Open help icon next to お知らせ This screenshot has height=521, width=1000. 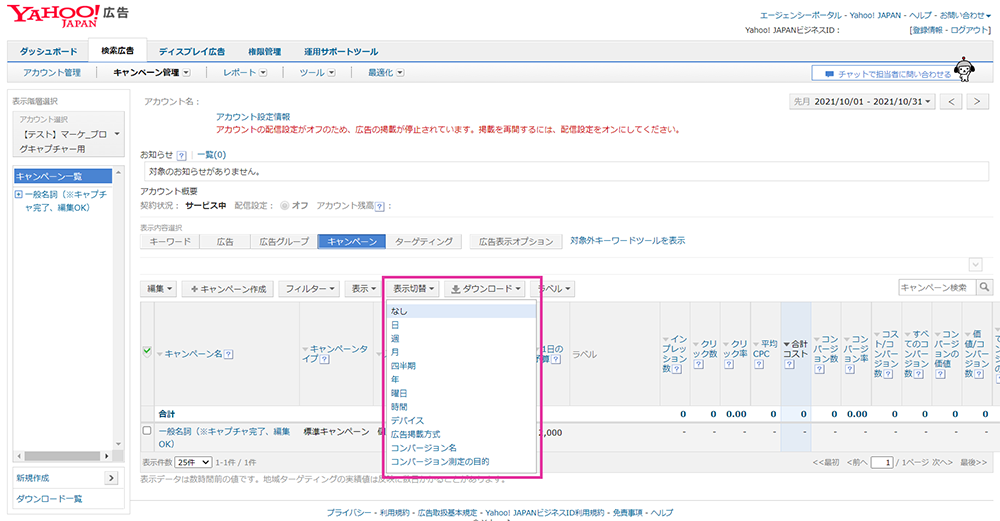point(182,155)
